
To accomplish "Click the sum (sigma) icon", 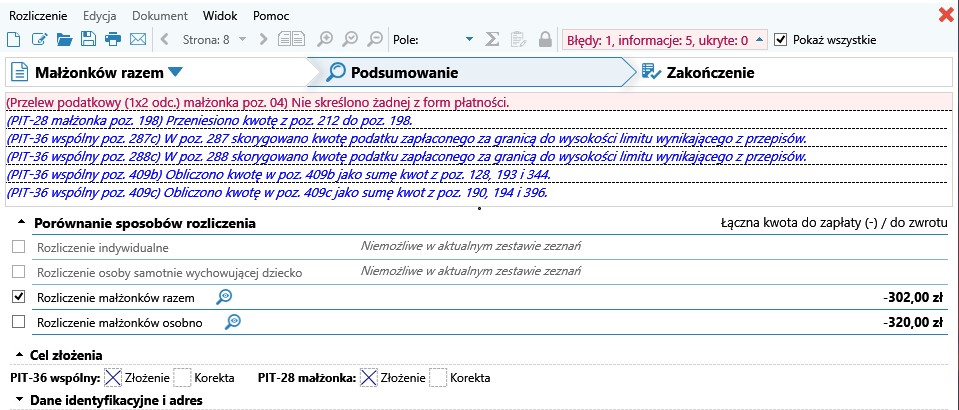I will tap(492, 40).
